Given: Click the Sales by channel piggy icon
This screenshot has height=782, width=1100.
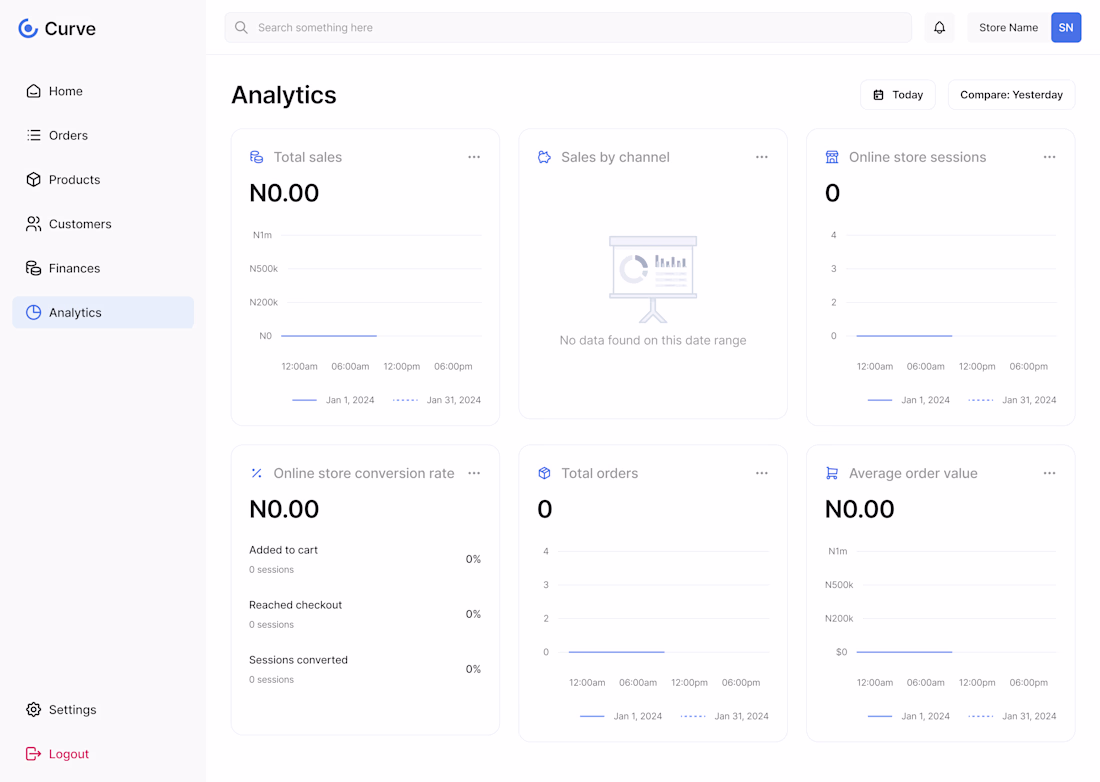Looking at the screenshot, I should pyautogui.click(x=544, y=157).
